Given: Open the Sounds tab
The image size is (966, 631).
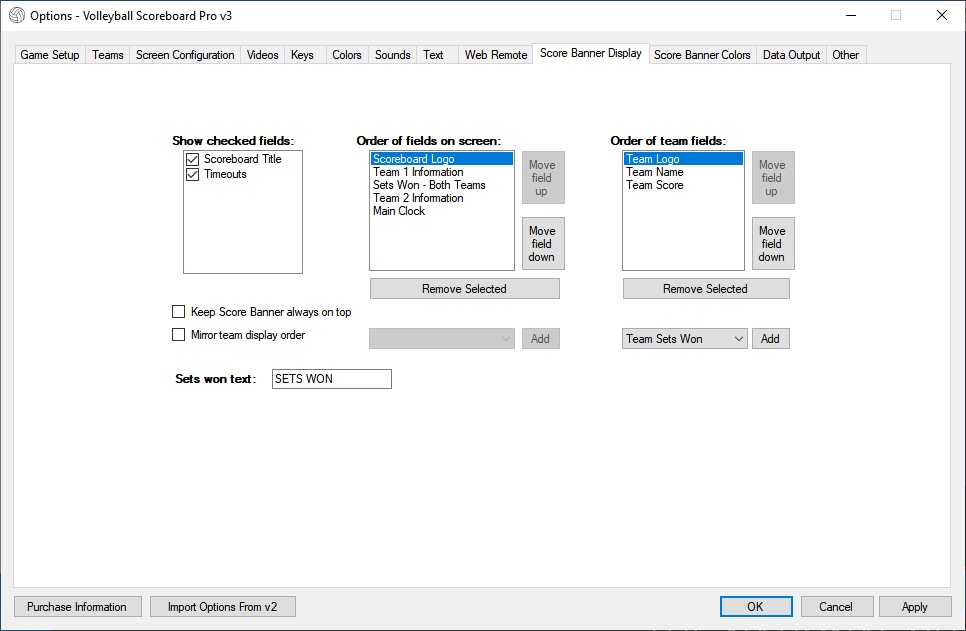Looking at the screenshot, I should point(392,55).
